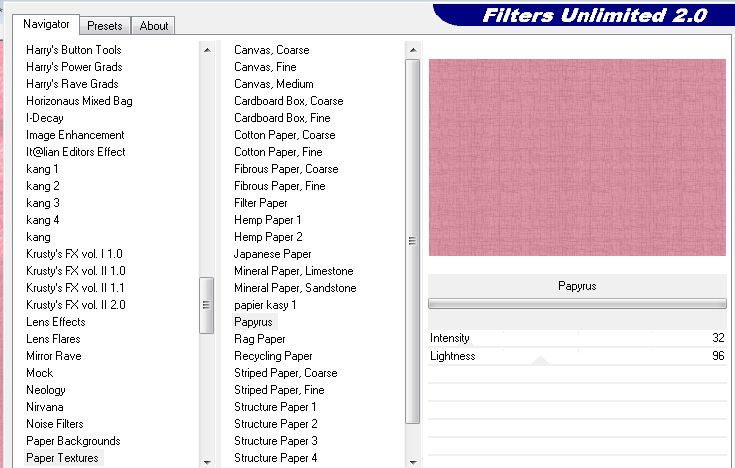Select the Rag Paper effect

click(260, 339)
